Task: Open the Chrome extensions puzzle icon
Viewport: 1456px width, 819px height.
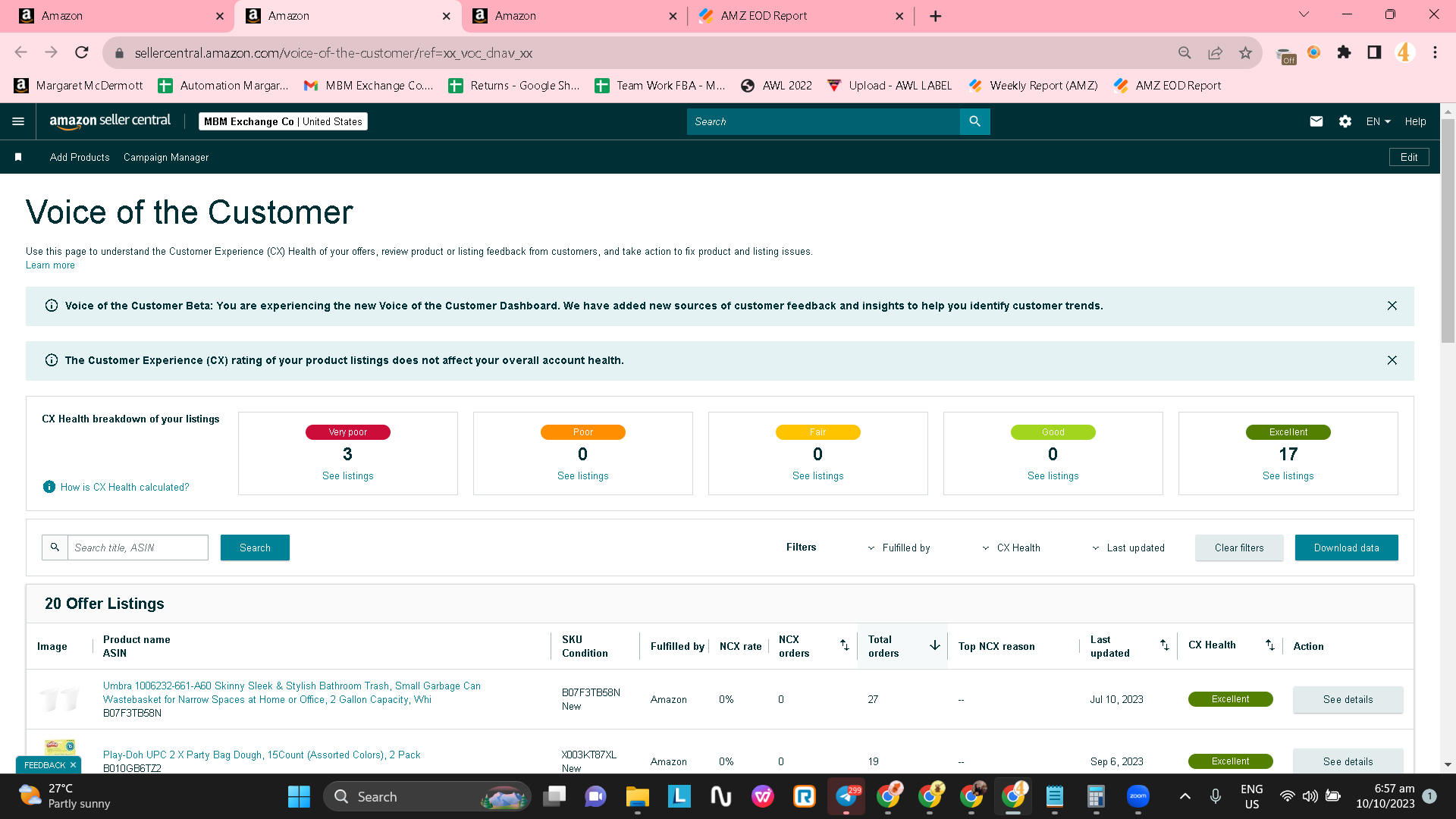Action: tap(1344, 52)
